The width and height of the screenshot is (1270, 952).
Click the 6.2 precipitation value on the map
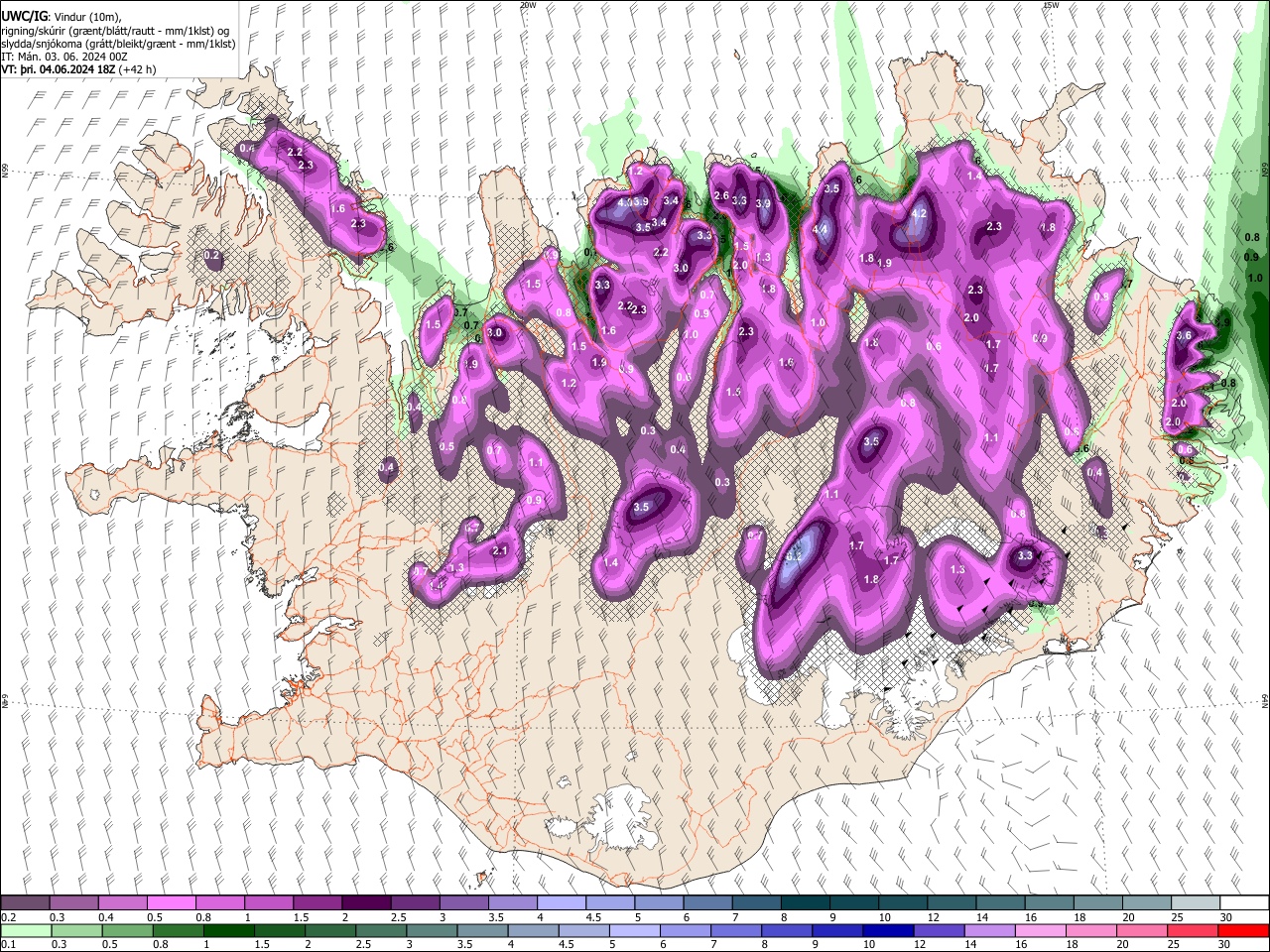click(794, 557)
